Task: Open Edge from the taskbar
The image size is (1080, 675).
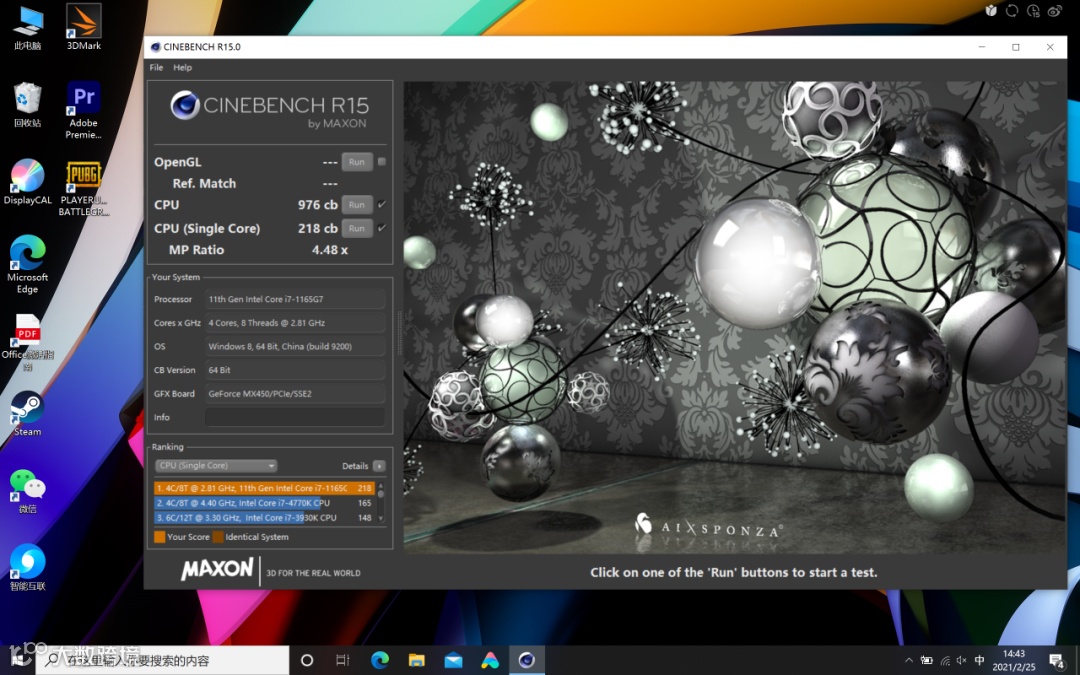Action: coord(380,661)
